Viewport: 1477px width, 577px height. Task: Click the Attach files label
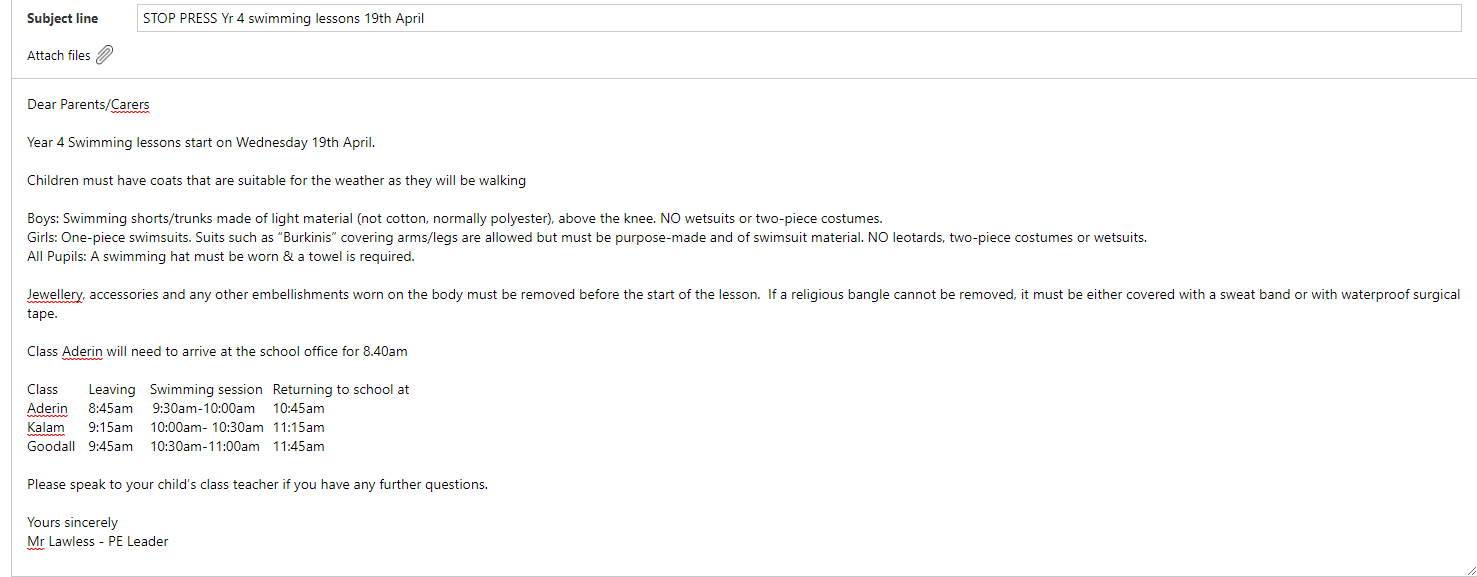click(x=59, y=56)
